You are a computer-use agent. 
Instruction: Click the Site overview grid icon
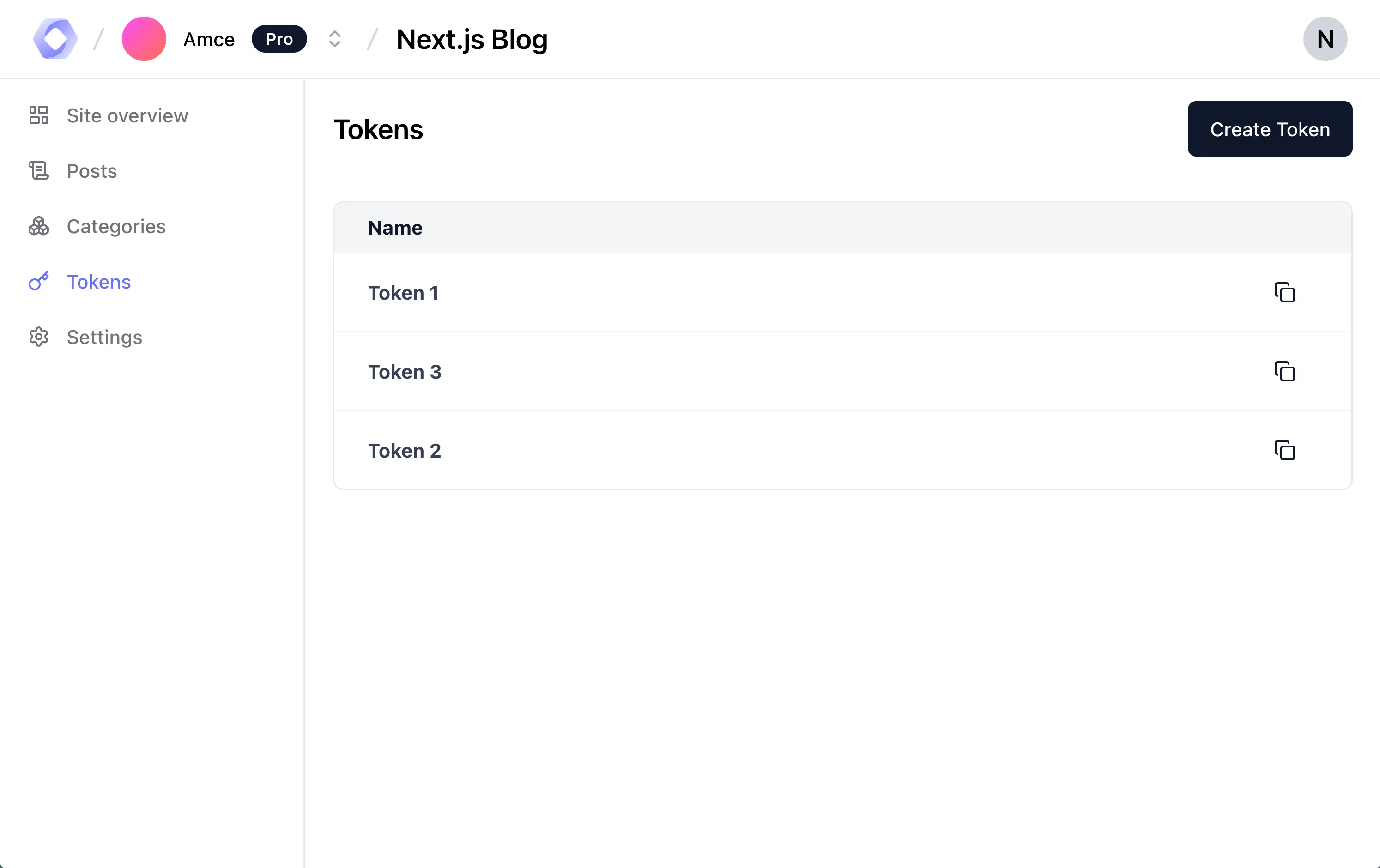pyautogui.click(x=38, y=115)
